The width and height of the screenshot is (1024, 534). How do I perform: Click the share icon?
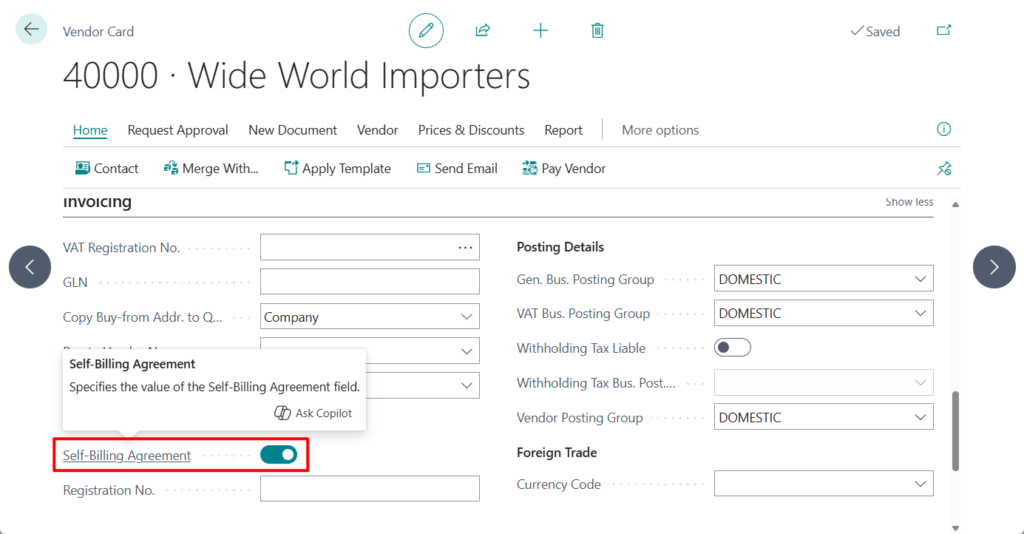483,31
